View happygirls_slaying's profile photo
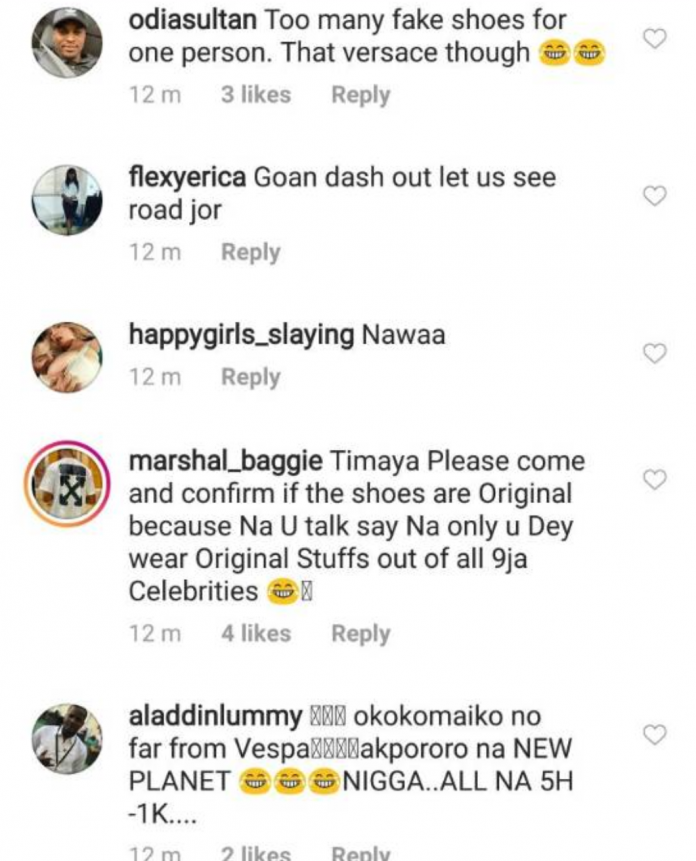Screen dimensions: 696x861 tap(67, 356)
